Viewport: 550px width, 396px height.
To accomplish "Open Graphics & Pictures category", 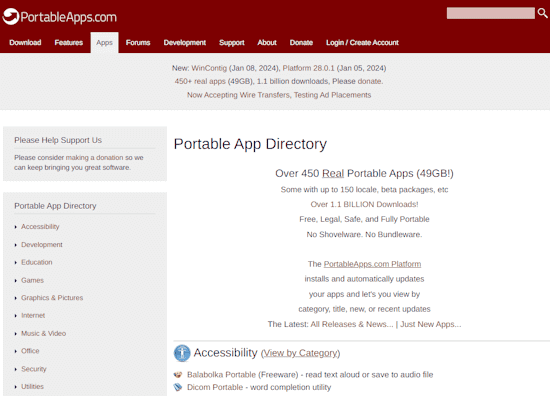I will 52,298.
